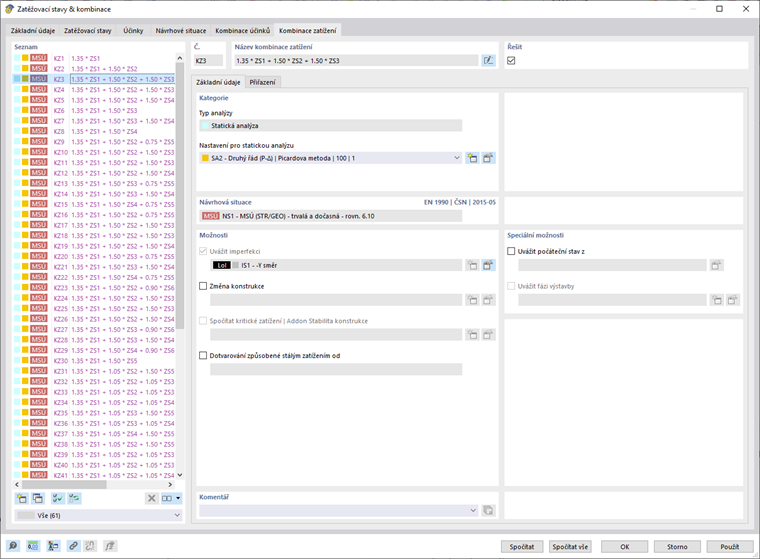Click the new icon in critical load row

472,335
